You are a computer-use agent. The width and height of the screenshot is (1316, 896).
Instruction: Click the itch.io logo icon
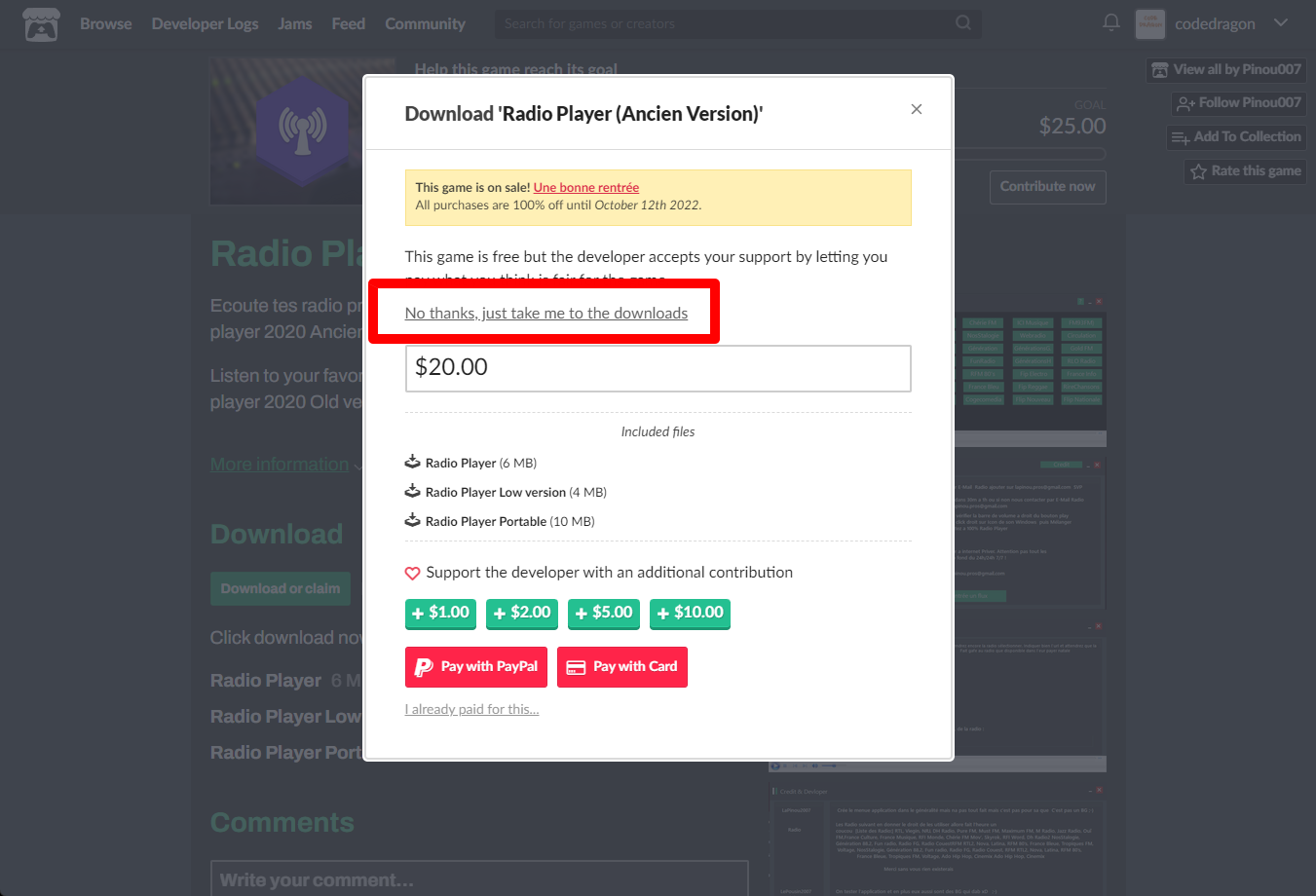41,23
